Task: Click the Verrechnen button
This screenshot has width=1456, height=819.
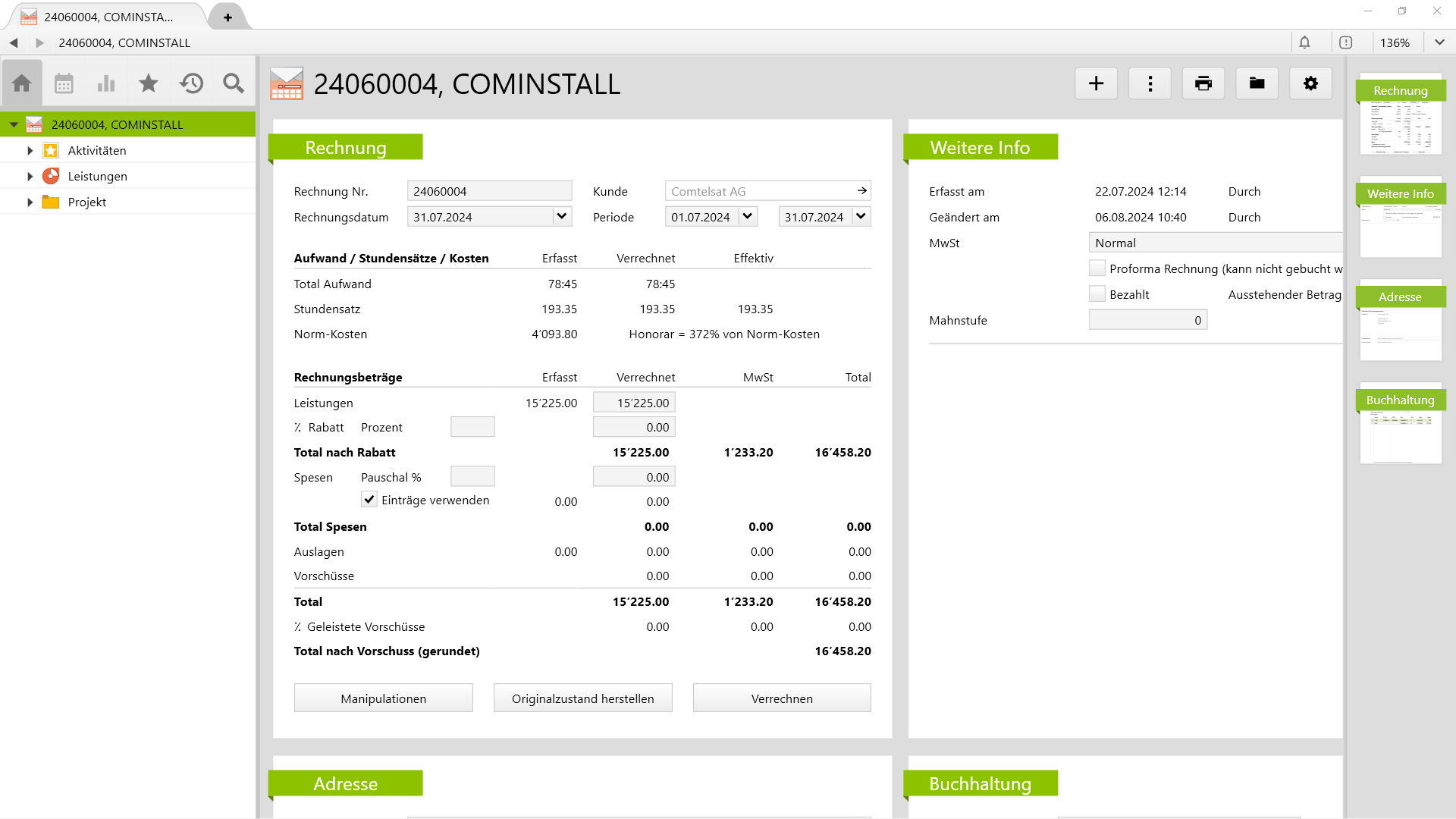Action: [781, 698]
